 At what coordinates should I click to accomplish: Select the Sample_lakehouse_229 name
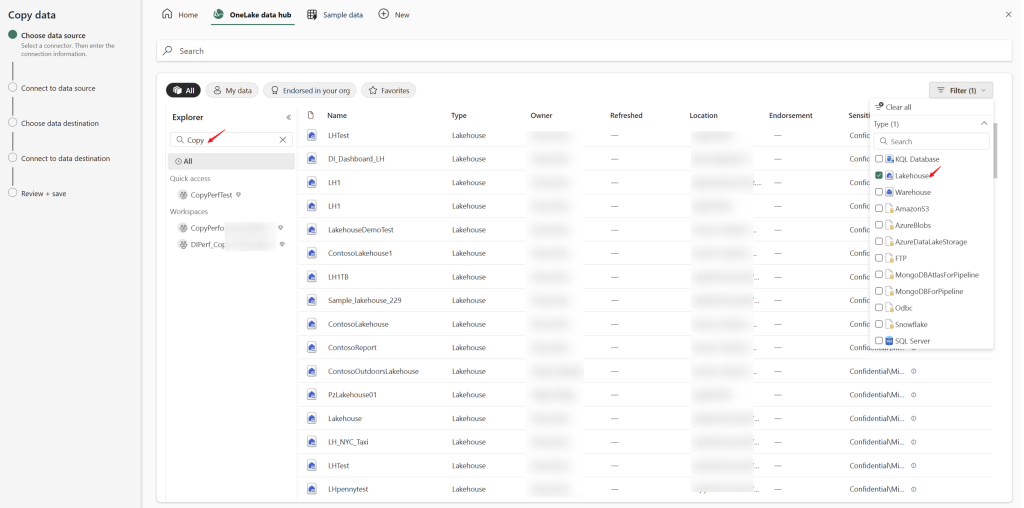click(x=364, y=300)
